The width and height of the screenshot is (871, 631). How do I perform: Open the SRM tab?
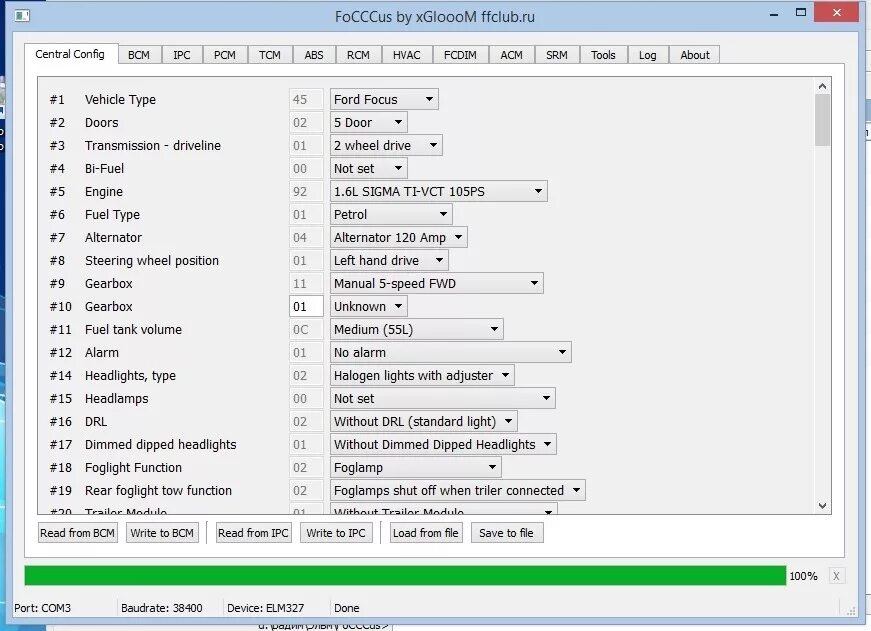pos(557,55)
